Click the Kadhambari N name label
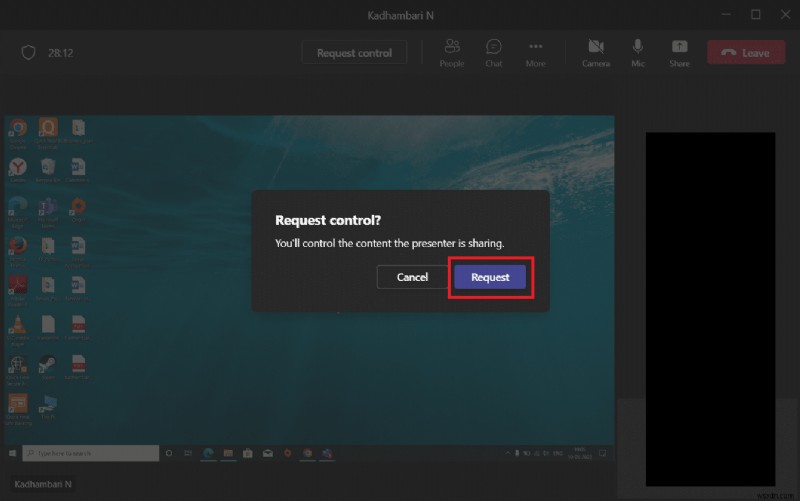This screenshot has height=501, width=800. [43, 484]
